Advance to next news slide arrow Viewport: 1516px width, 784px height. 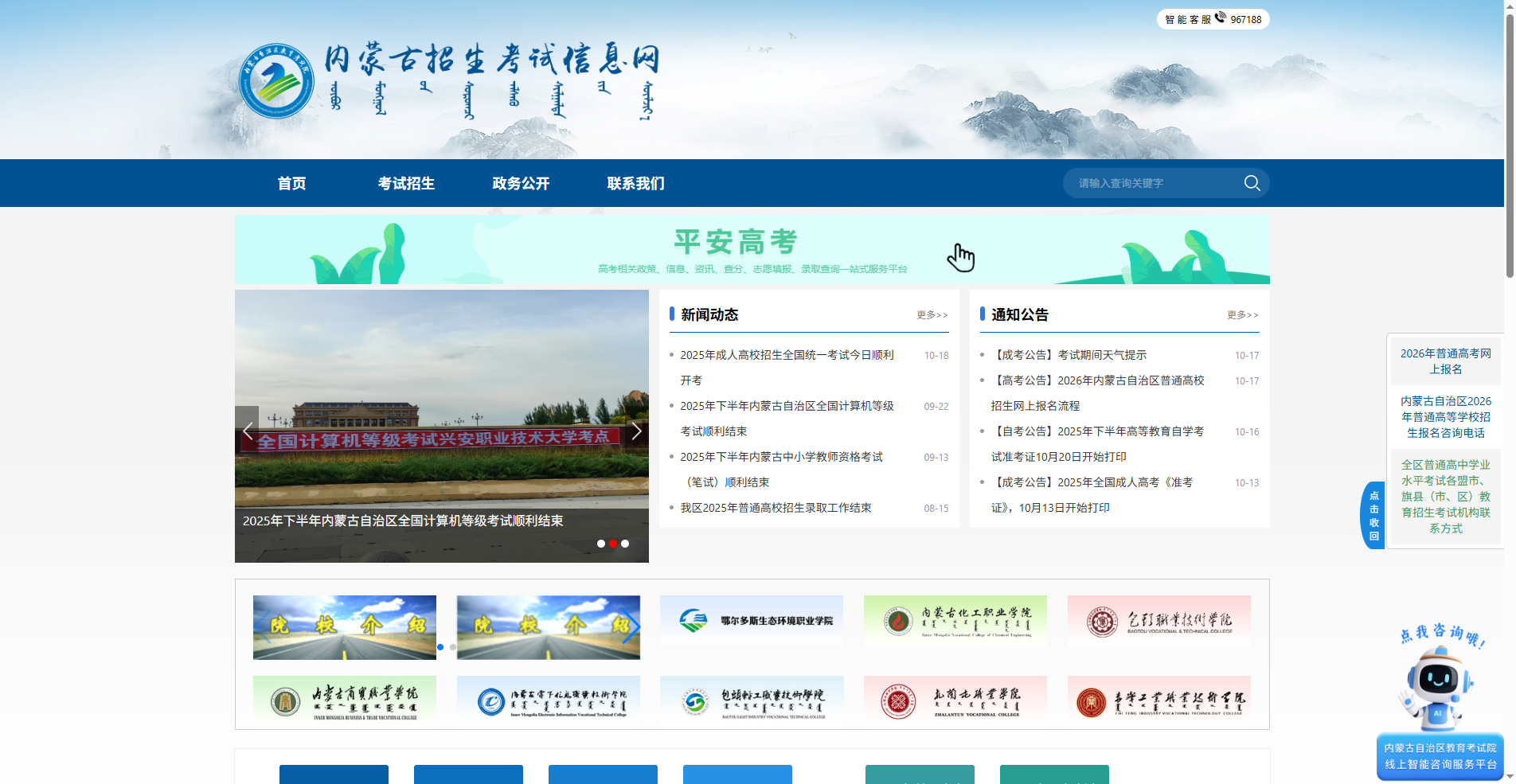[x=636, y=431]
